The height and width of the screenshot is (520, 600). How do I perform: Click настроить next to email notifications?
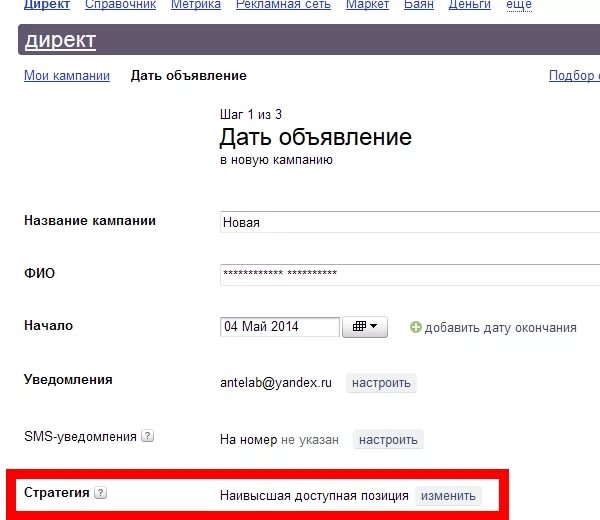[381, 383]
